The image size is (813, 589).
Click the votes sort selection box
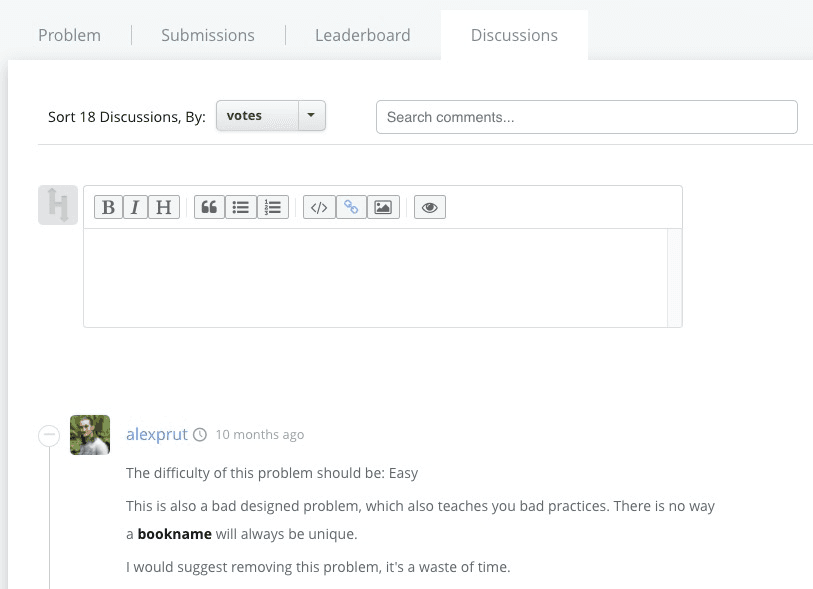[258, 115]
